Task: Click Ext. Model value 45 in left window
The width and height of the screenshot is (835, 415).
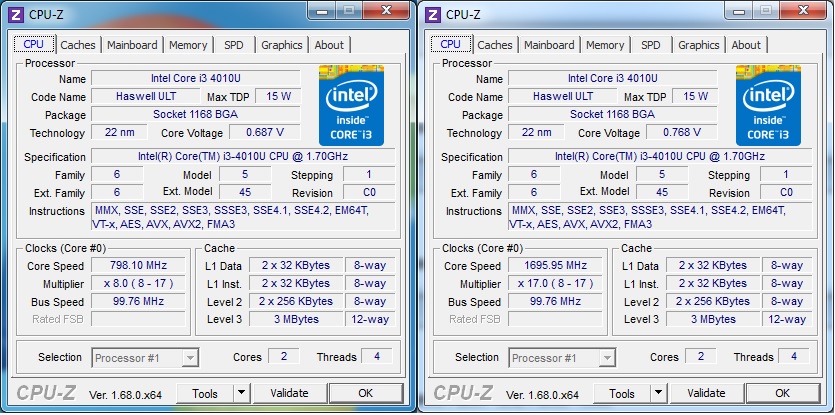Action: tap(245, 192)
